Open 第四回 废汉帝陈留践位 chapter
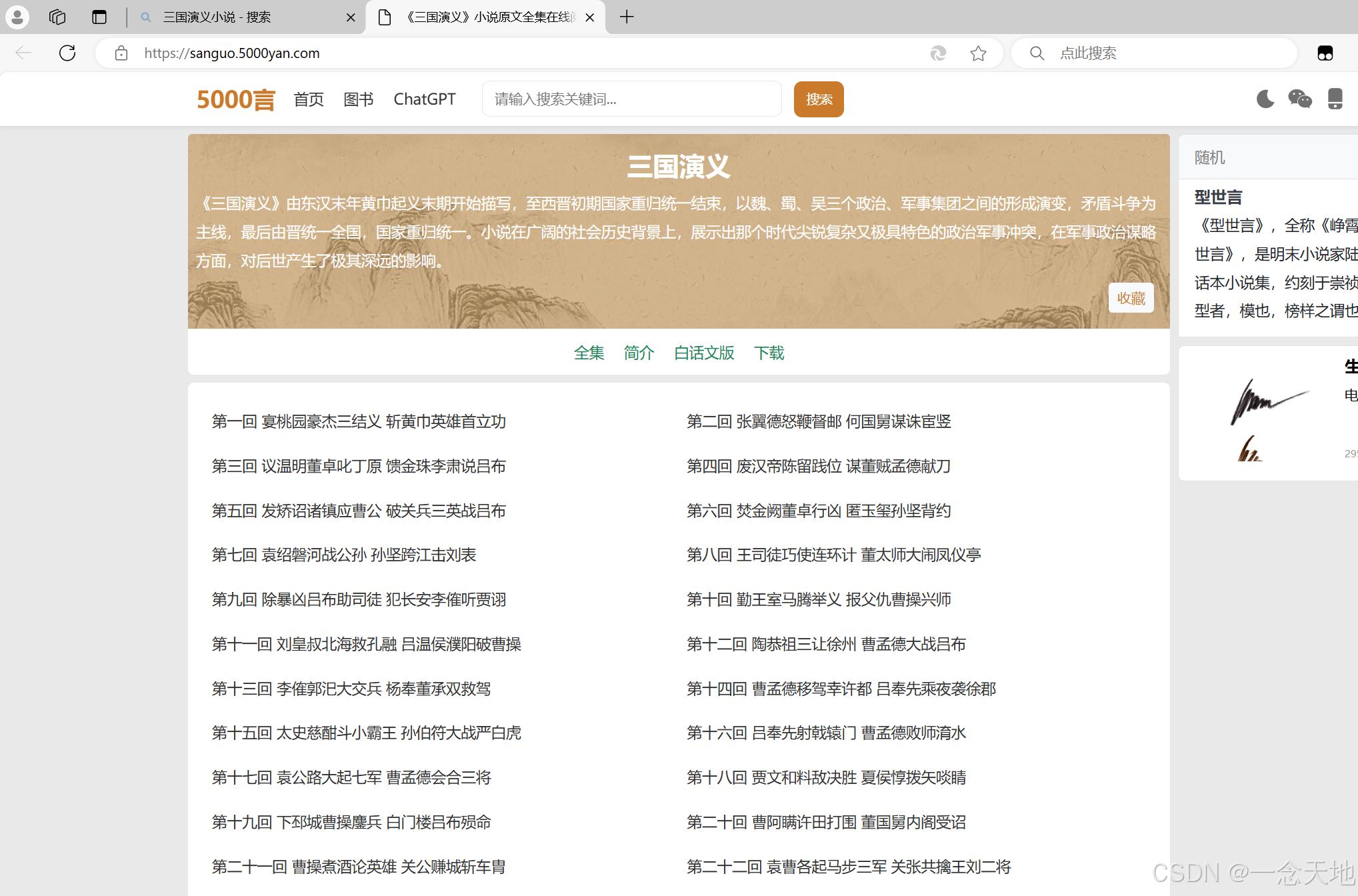The width and height of the screenshot is (1358, 896). [x=819, y=466]
